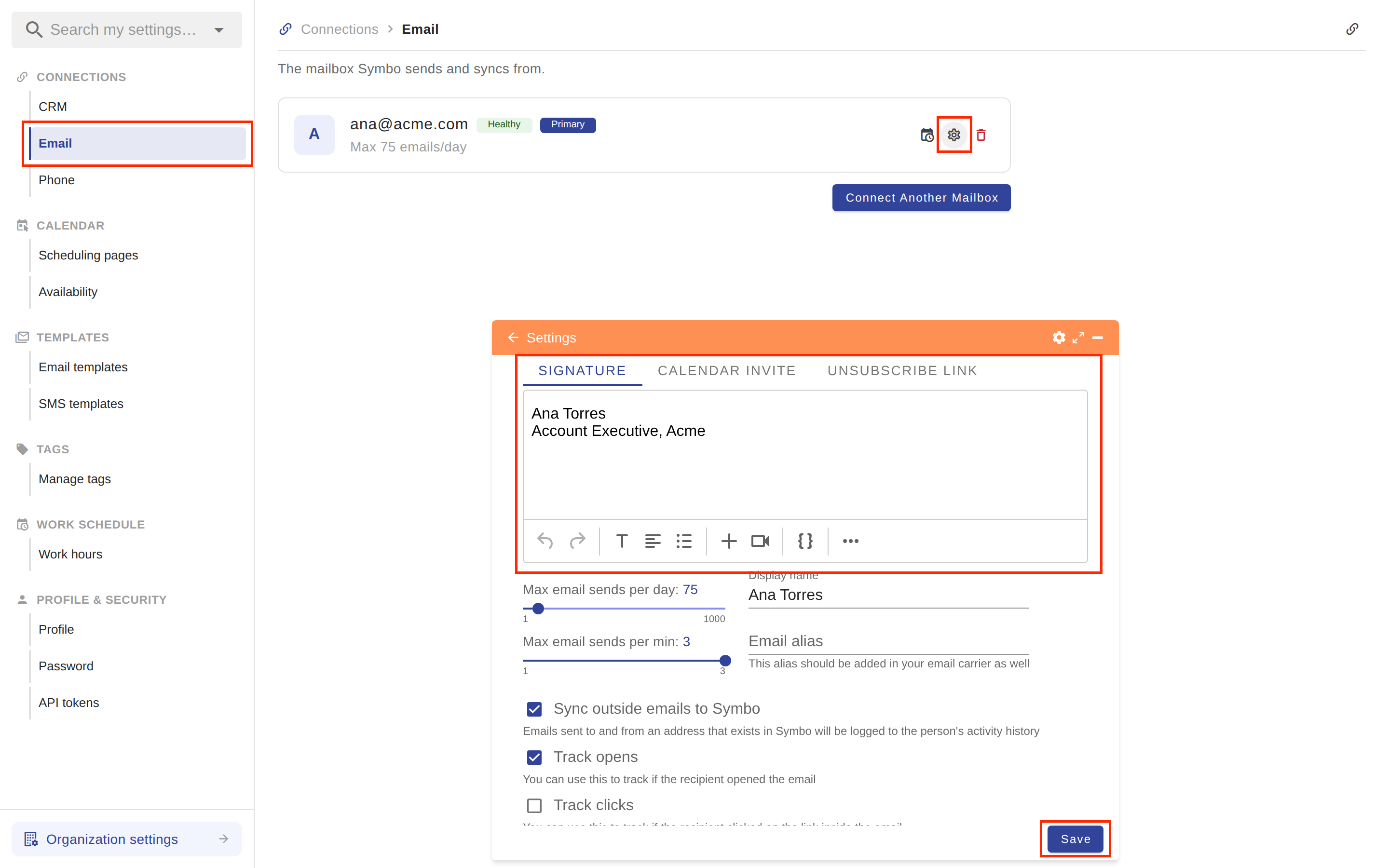The width and height of the screenshot is (1389, 868).
Task: Open Profile settings
Action: click(x=138, y=630)
